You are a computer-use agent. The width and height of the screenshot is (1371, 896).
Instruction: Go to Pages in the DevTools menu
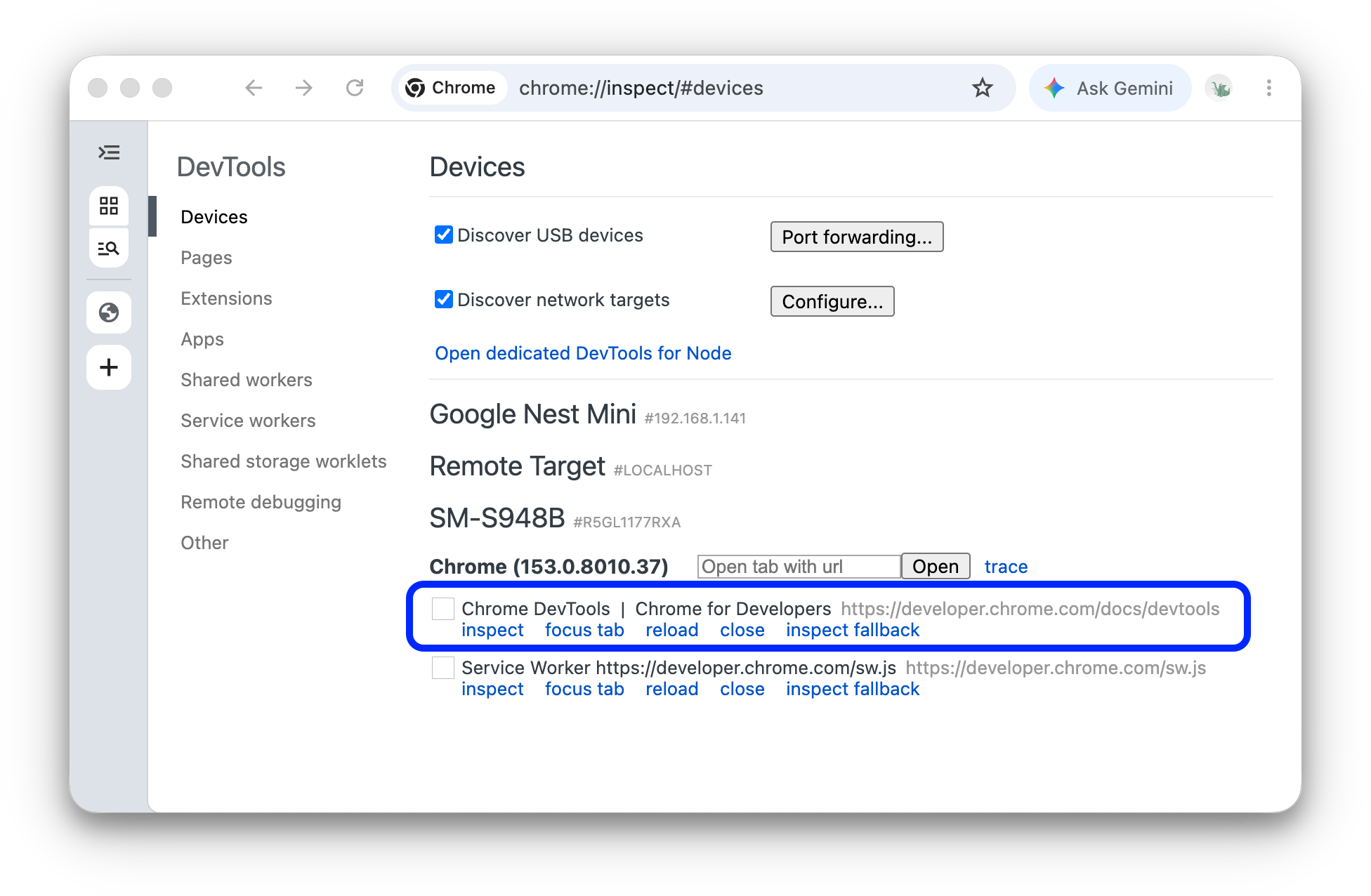point(206,258)
